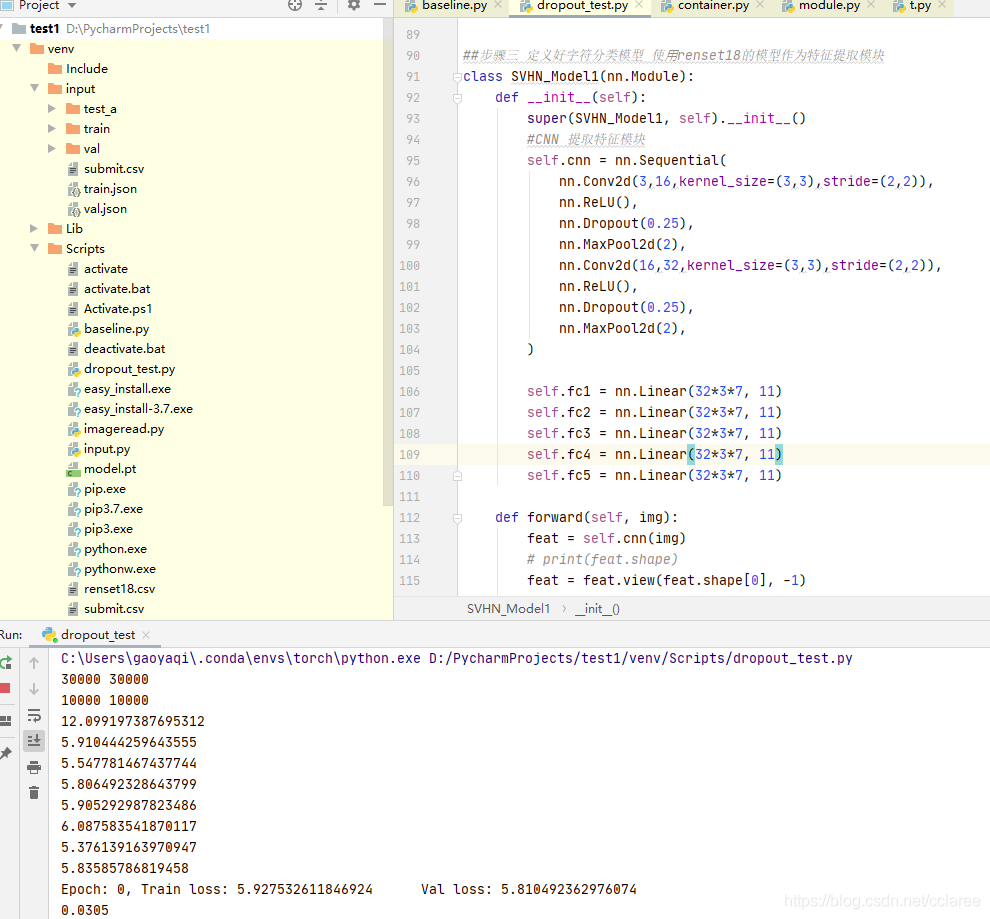990x919 pixels.
Task: Click SVHN_Model1 breadcrumb
Action: [x=508, y=608]
